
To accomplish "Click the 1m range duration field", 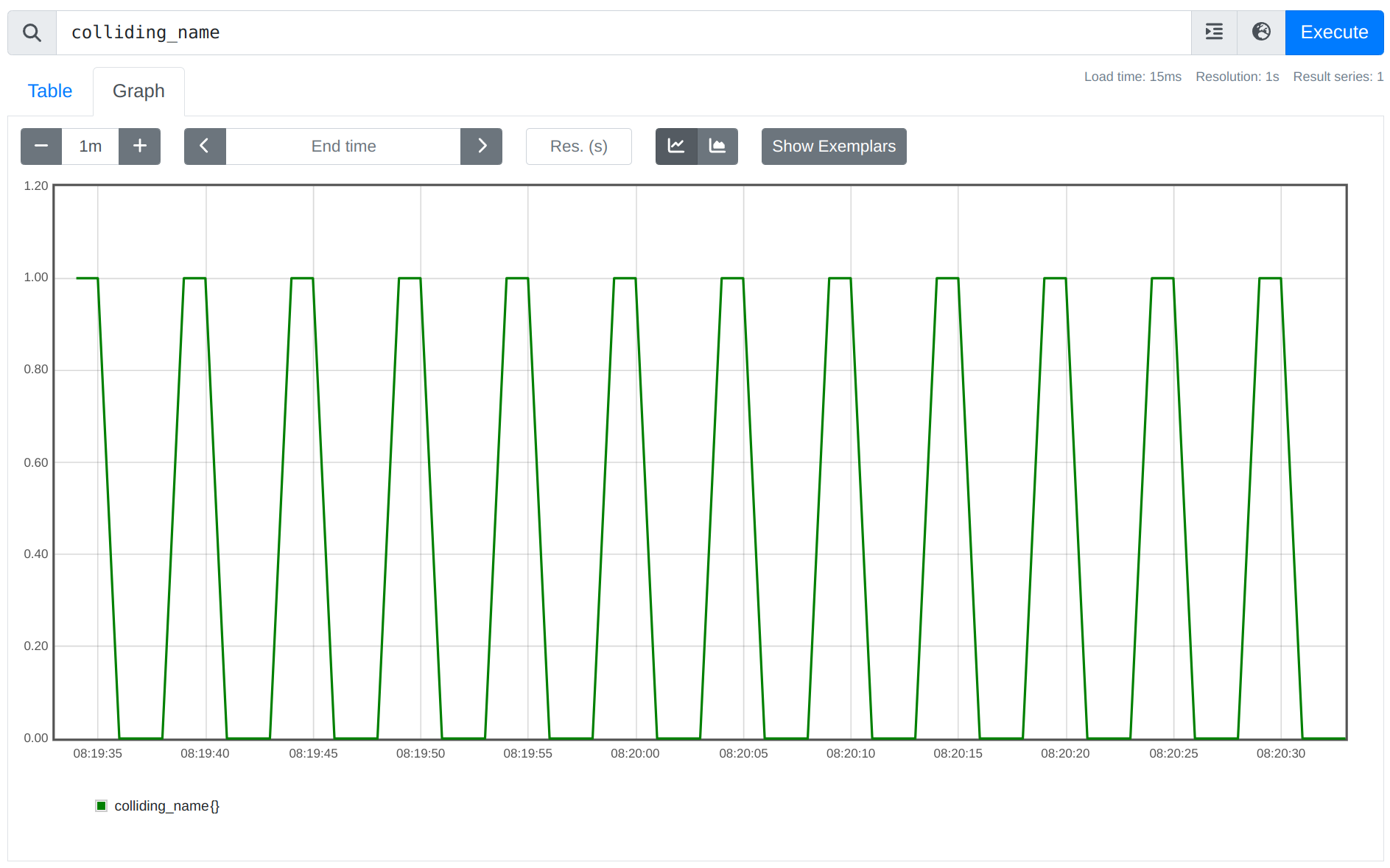I will coord(91,147).
